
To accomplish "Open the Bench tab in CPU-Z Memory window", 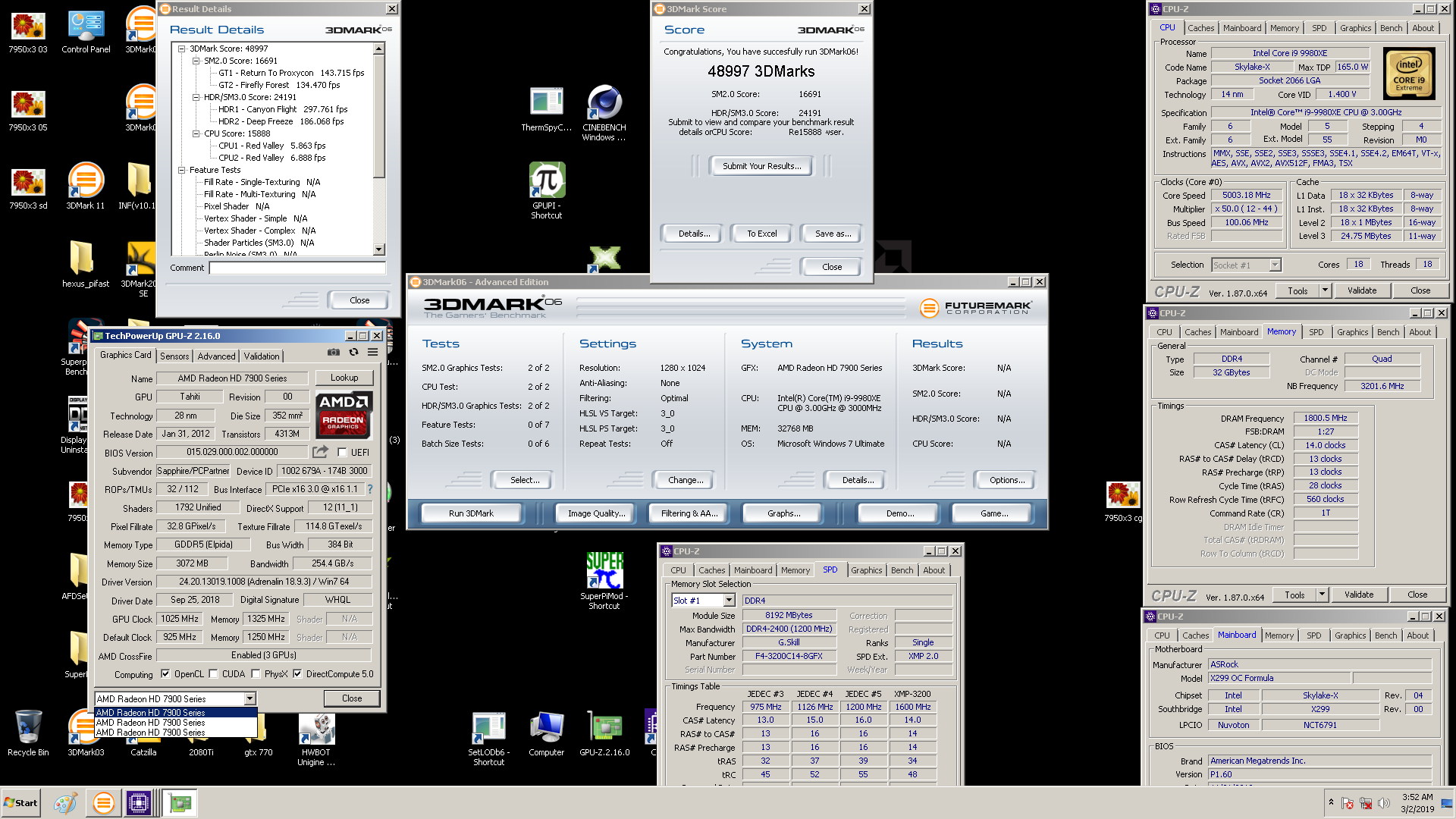I will point(1389,332).
